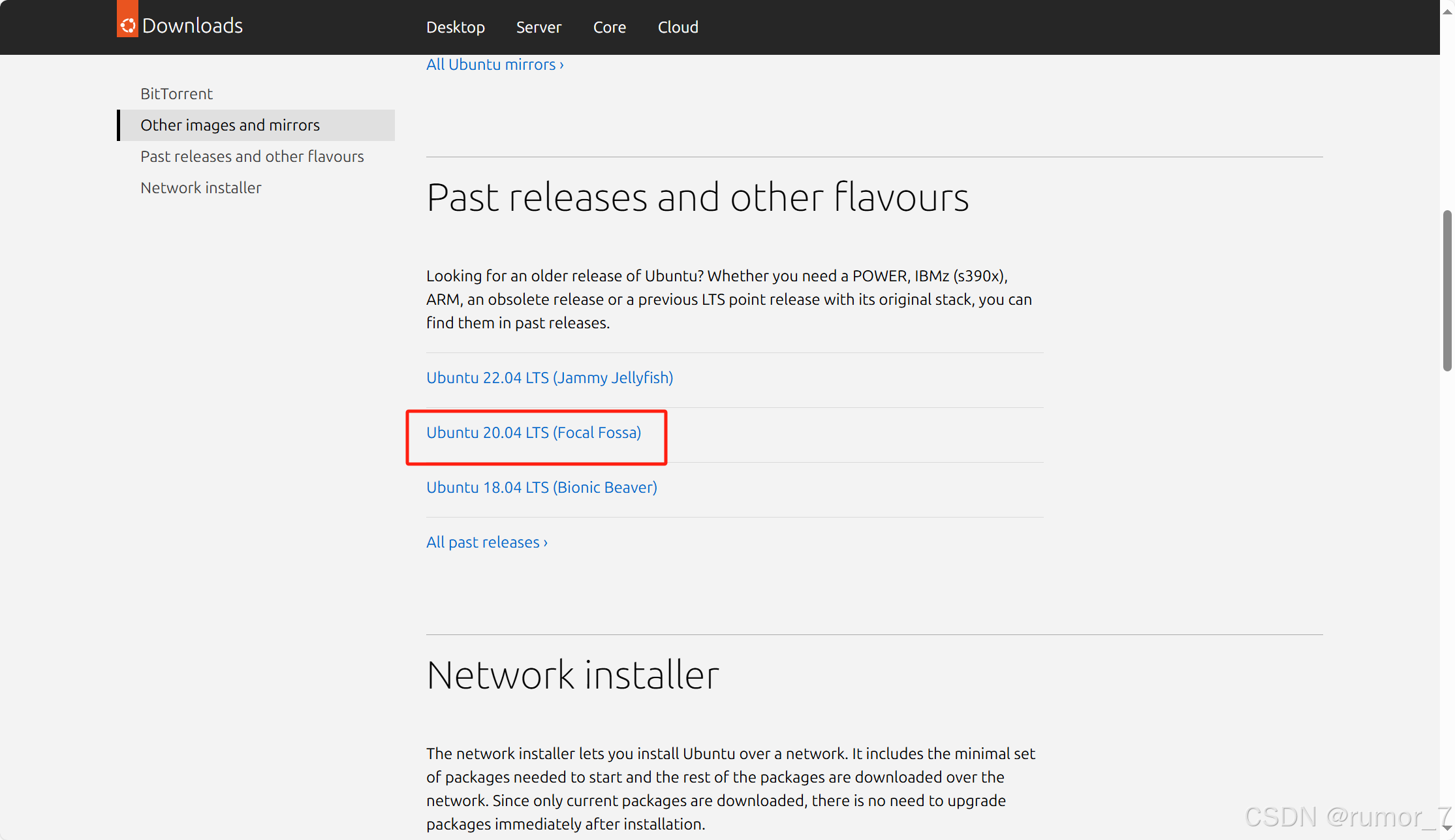Click the scrollbar up arrow
The image size is (1455, 840).
point(1447,11)
